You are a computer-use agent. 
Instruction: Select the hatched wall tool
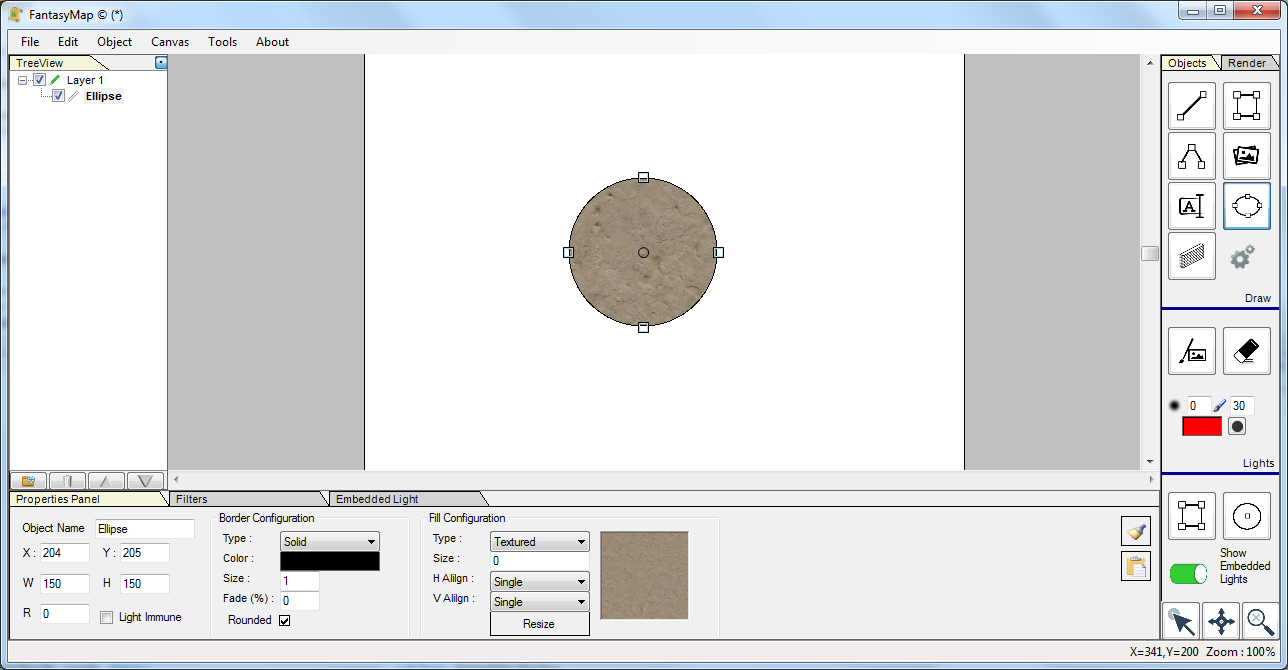1192,256
